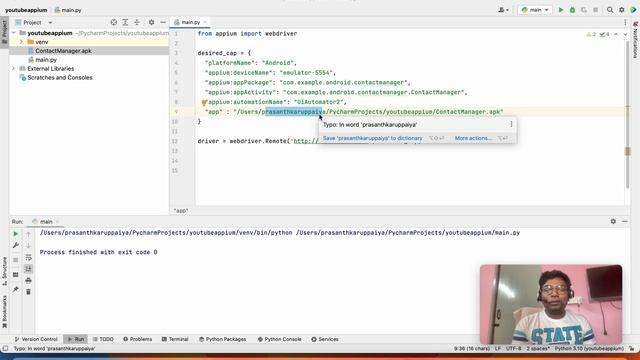Open Notifications side panel
The width and height of the screenshot is (640, 360).
(635, 40)
